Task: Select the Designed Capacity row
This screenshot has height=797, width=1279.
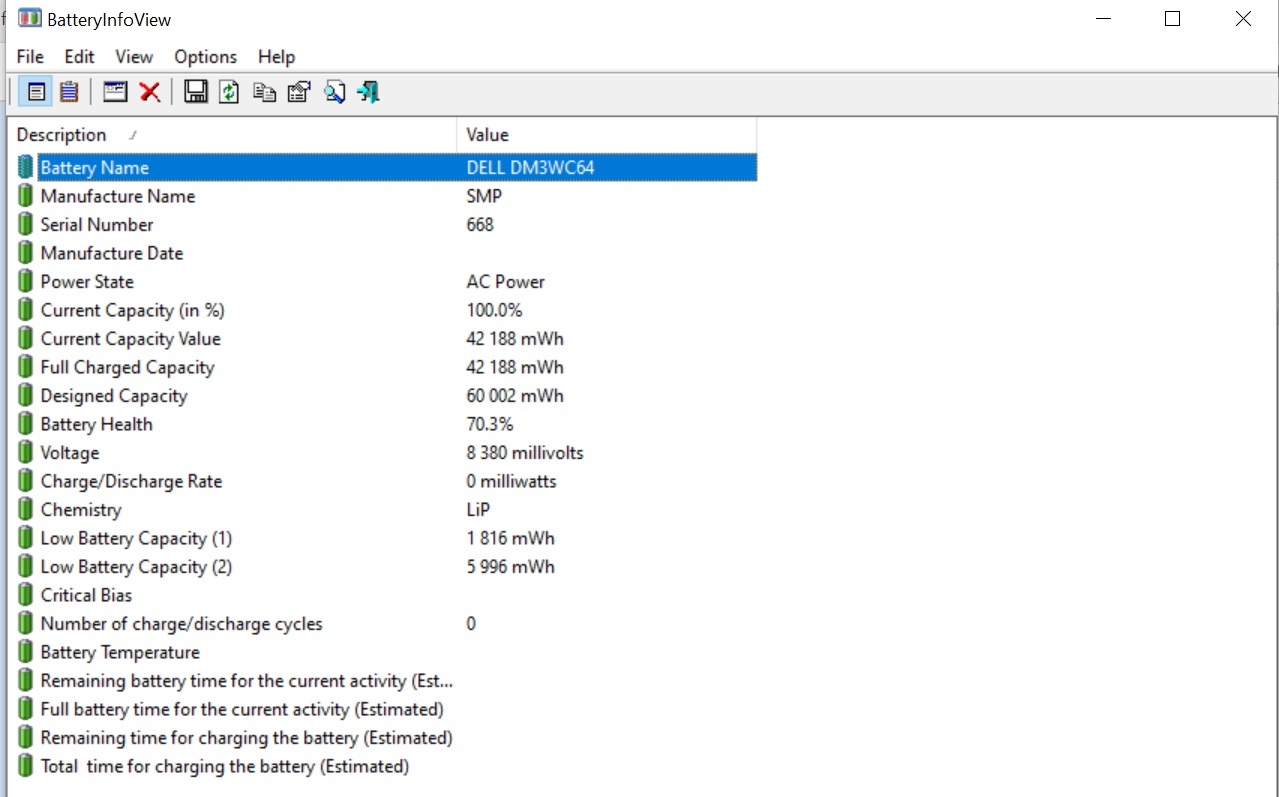Action: (113, 396)
